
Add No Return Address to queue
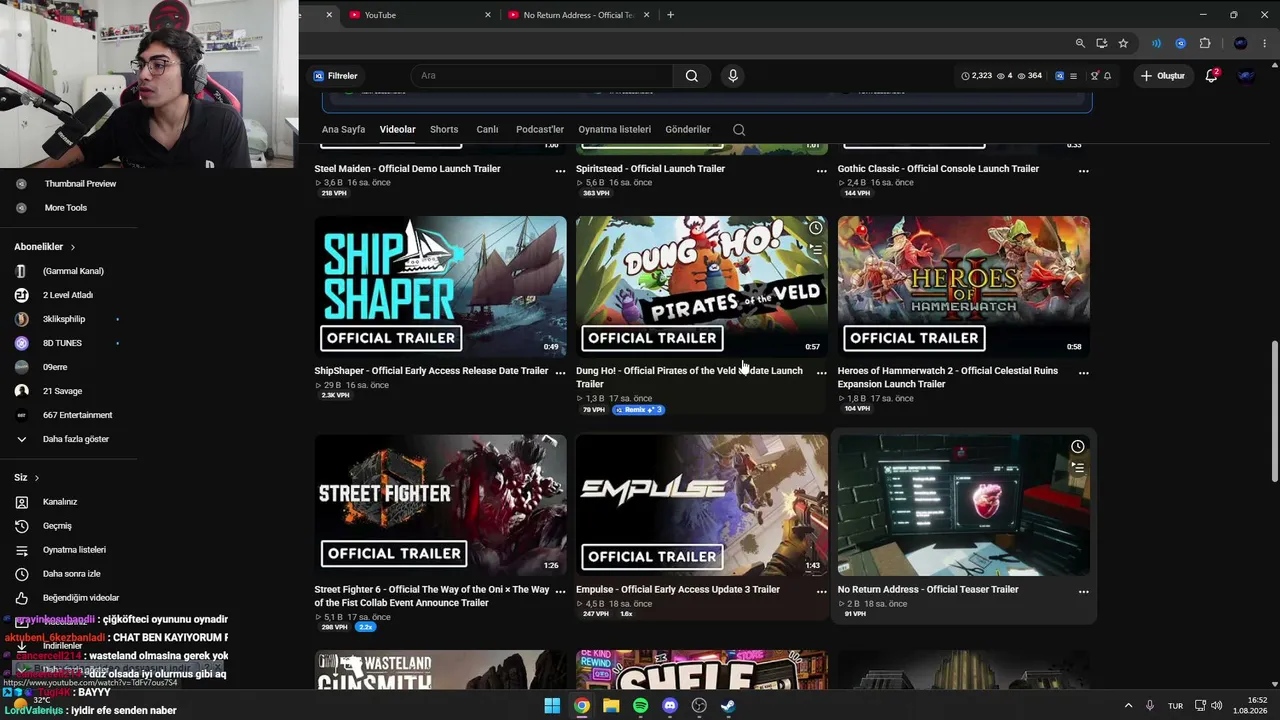1077,467
